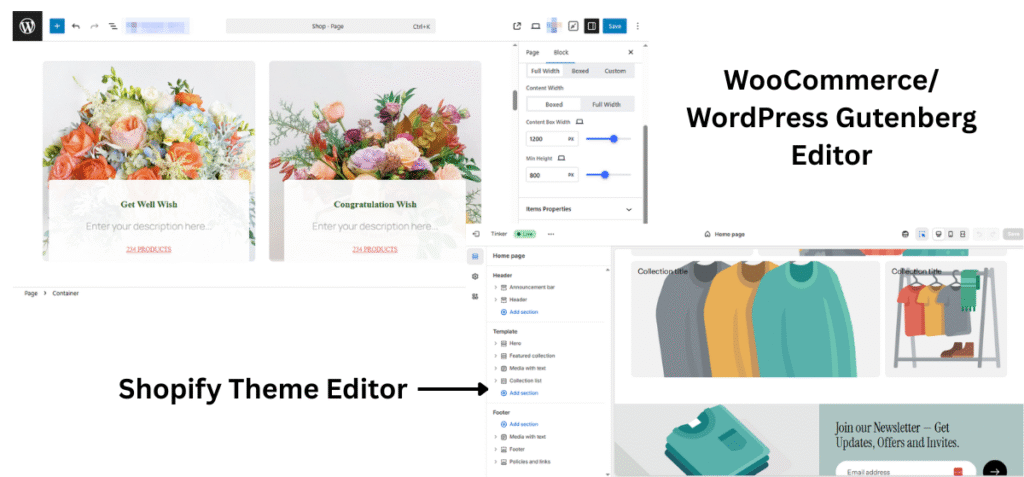Add section under Template group
This screenshot has width=1024, height=477.
pos(519,393)
